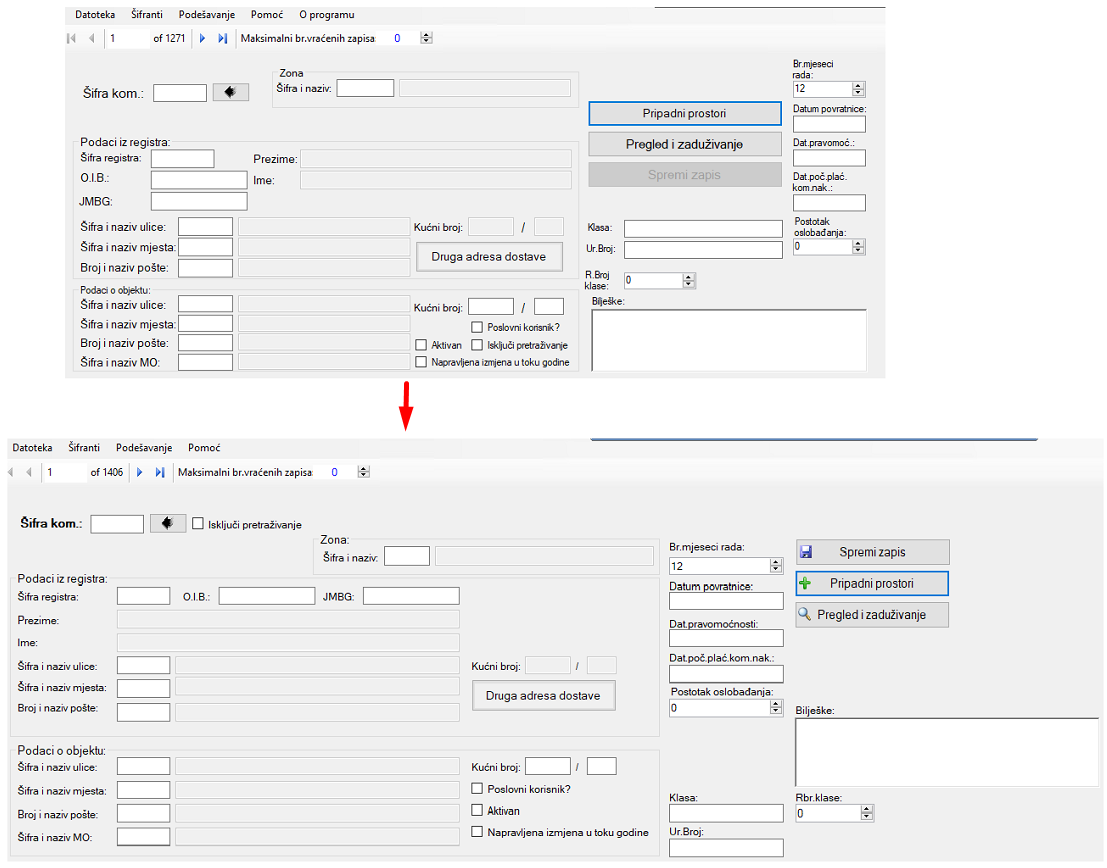Open Podešavanje menu above the 'of 1271' navigator
The height and width of the screenshot is (868, 1107).
209,15
